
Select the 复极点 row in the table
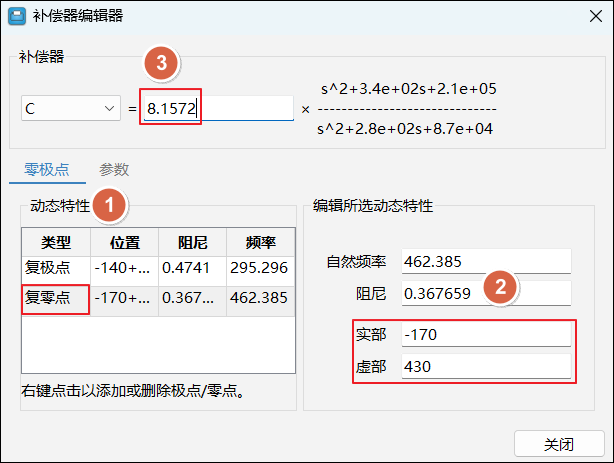click(x=56, y=268)
